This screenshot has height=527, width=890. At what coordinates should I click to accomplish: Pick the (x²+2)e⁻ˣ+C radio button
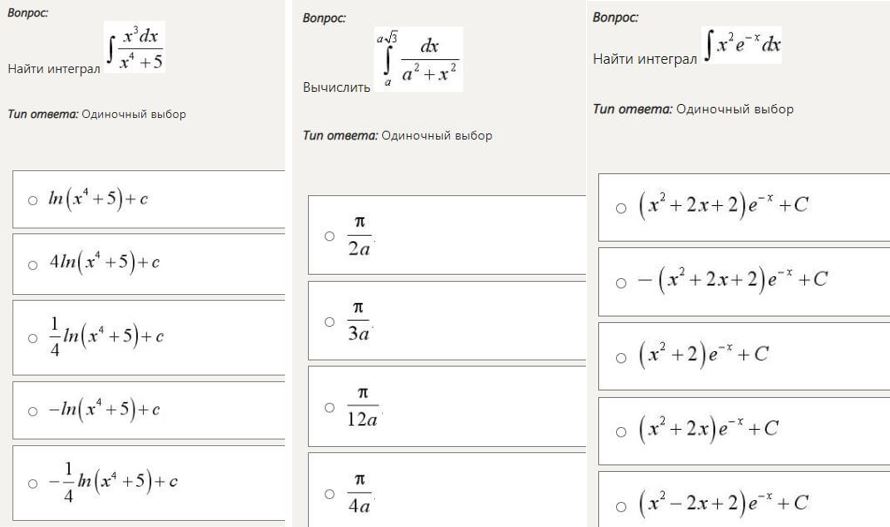coord(620,356)
